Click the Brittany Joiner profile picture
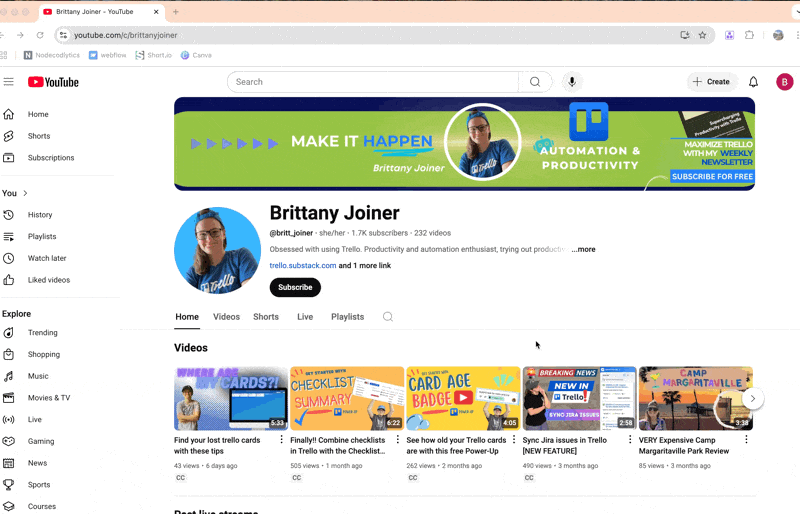800x514 pixels. (x=217, y=250)
